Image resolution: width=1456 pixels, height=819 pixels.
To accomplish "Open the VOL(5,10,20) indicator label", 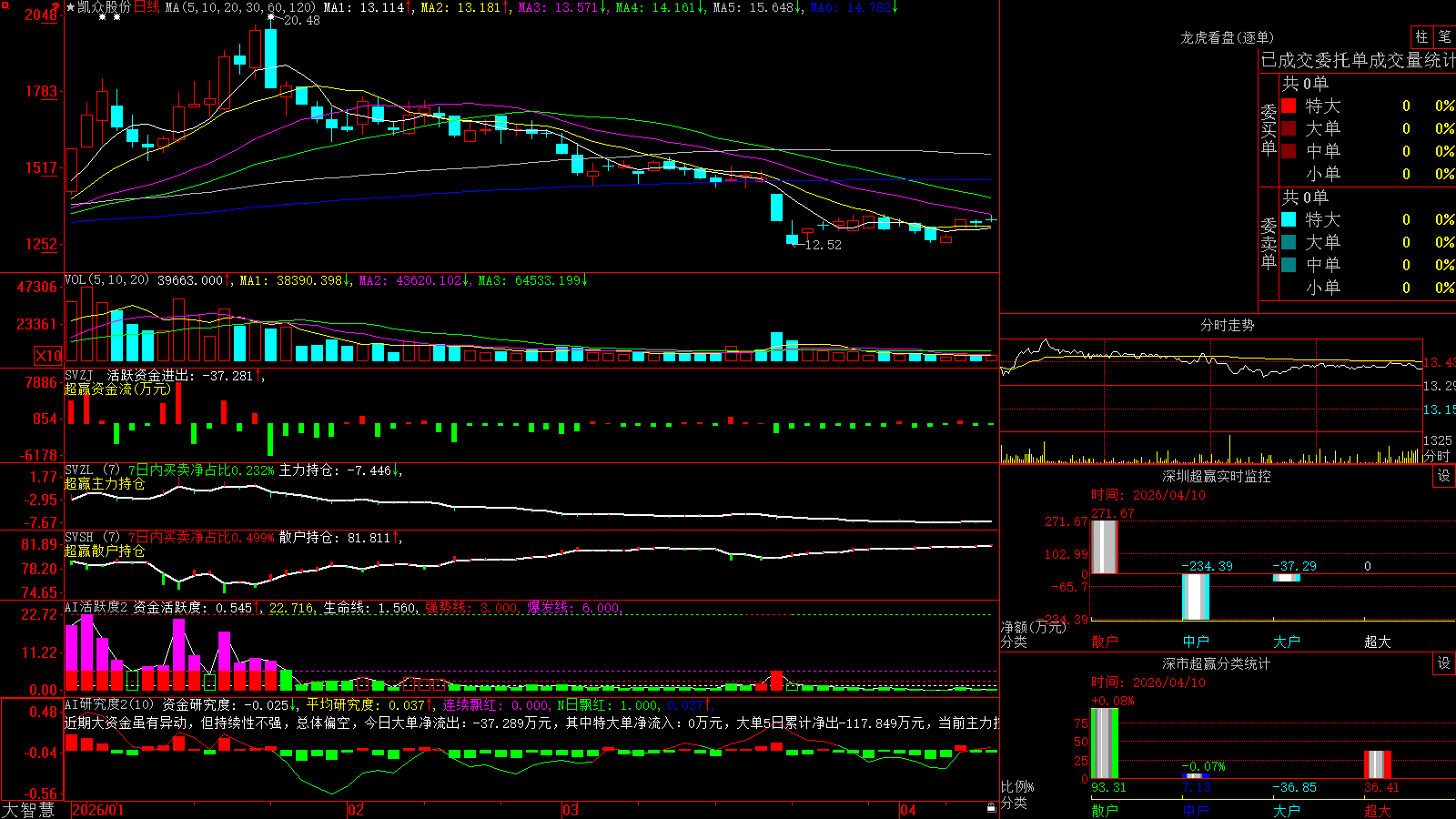I will [x=106, y=279].
